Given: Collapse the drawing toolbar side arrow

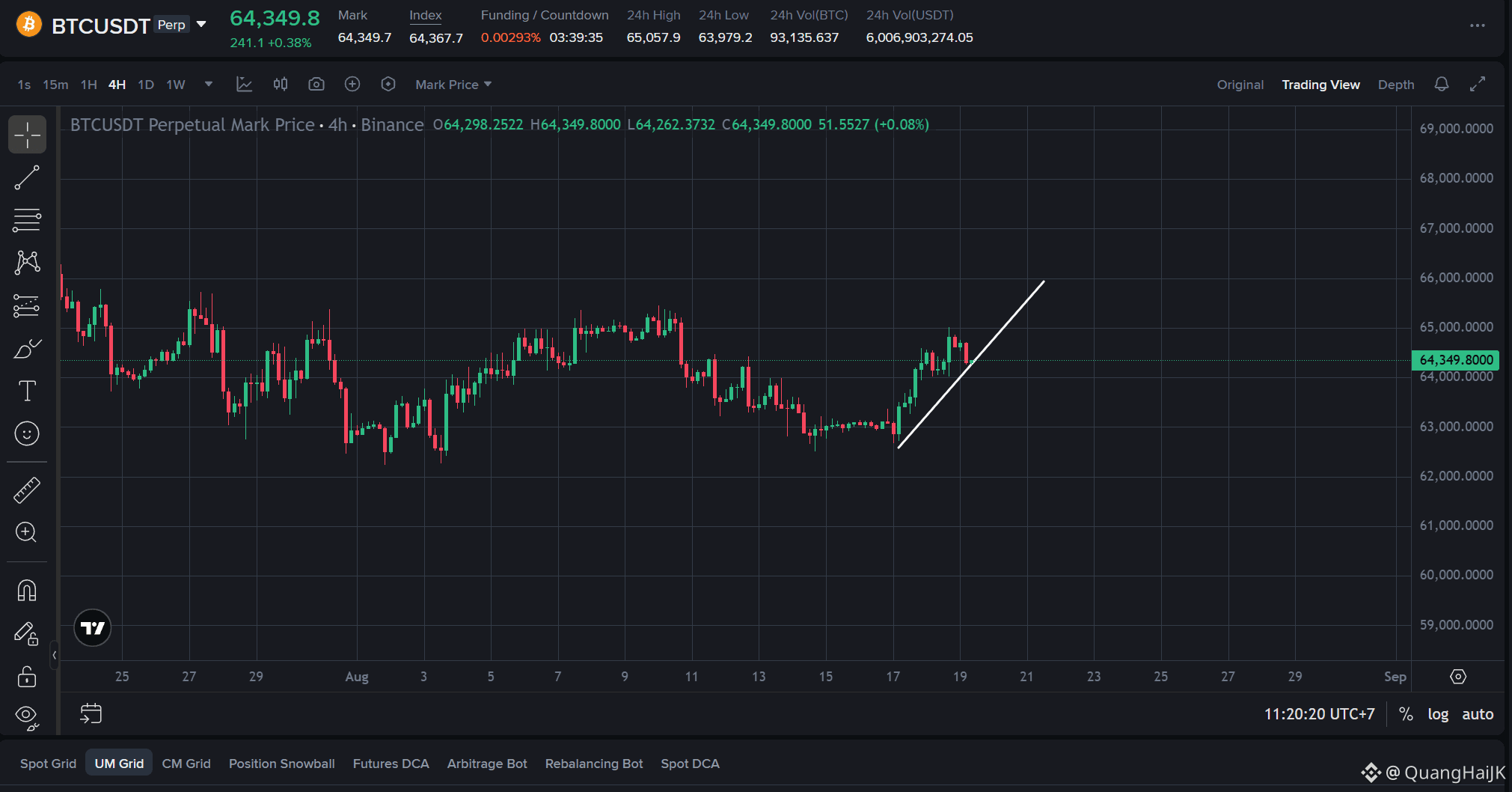Looking at the screenshot, I should [54, 655].
